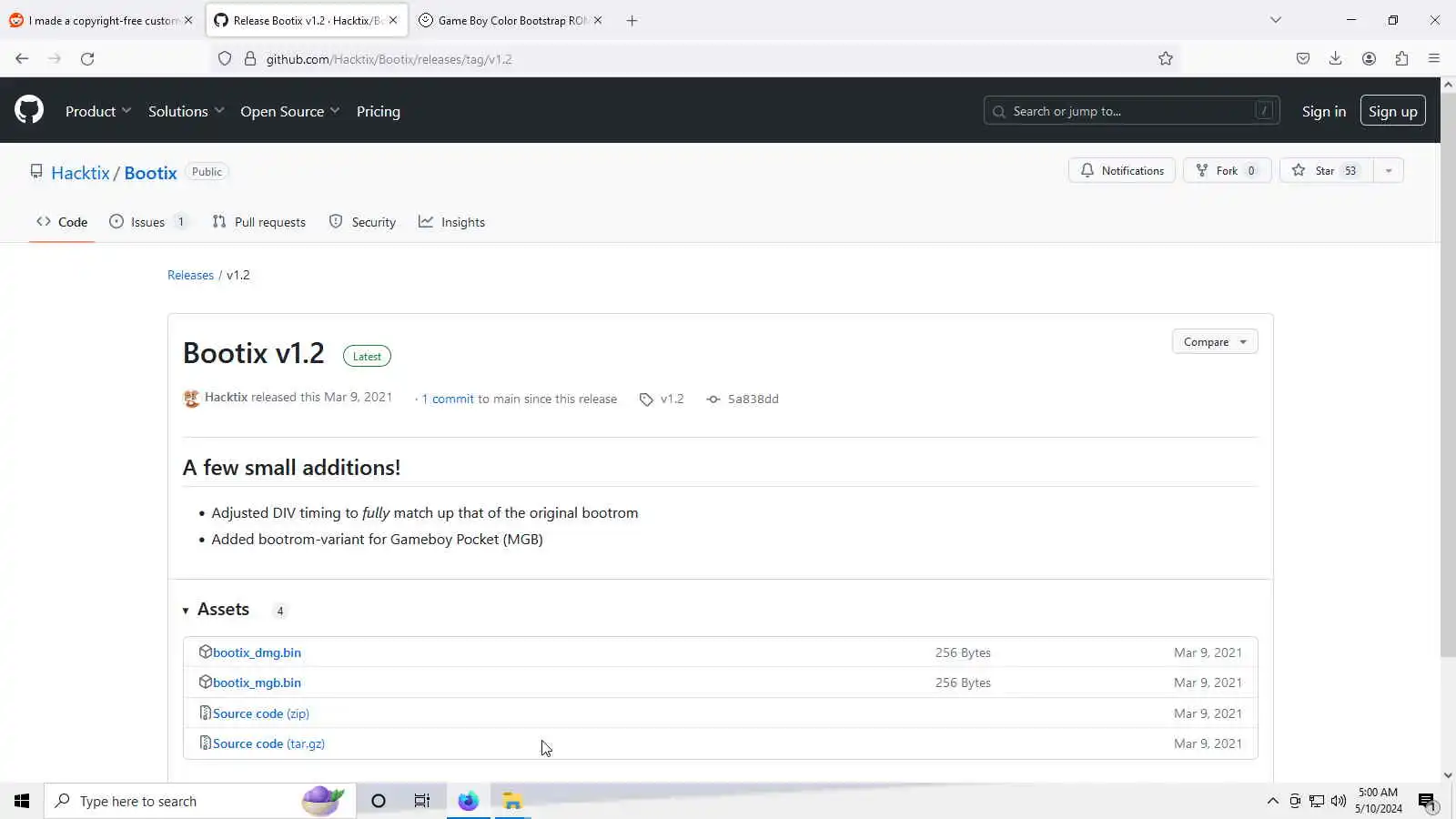Open the Firefox downloads panel
Viewport: 1456px width, 819px height.
1336,59
